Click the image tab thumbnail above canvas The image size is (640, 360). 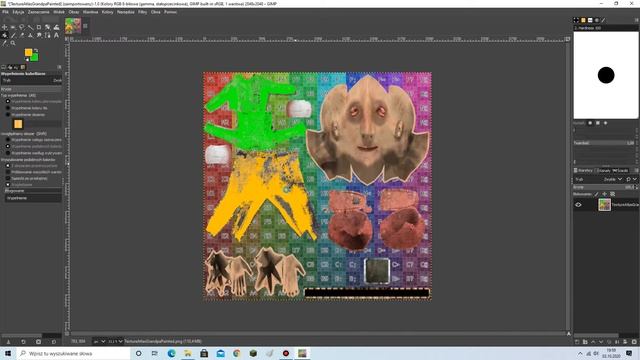(x=73, y=26)
